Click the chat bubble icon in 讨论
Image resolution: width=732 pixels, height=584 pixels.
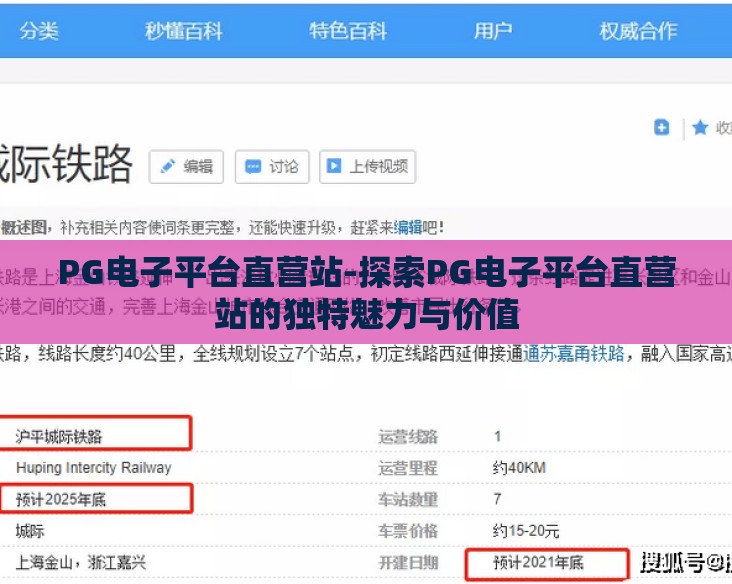(253, 166)
